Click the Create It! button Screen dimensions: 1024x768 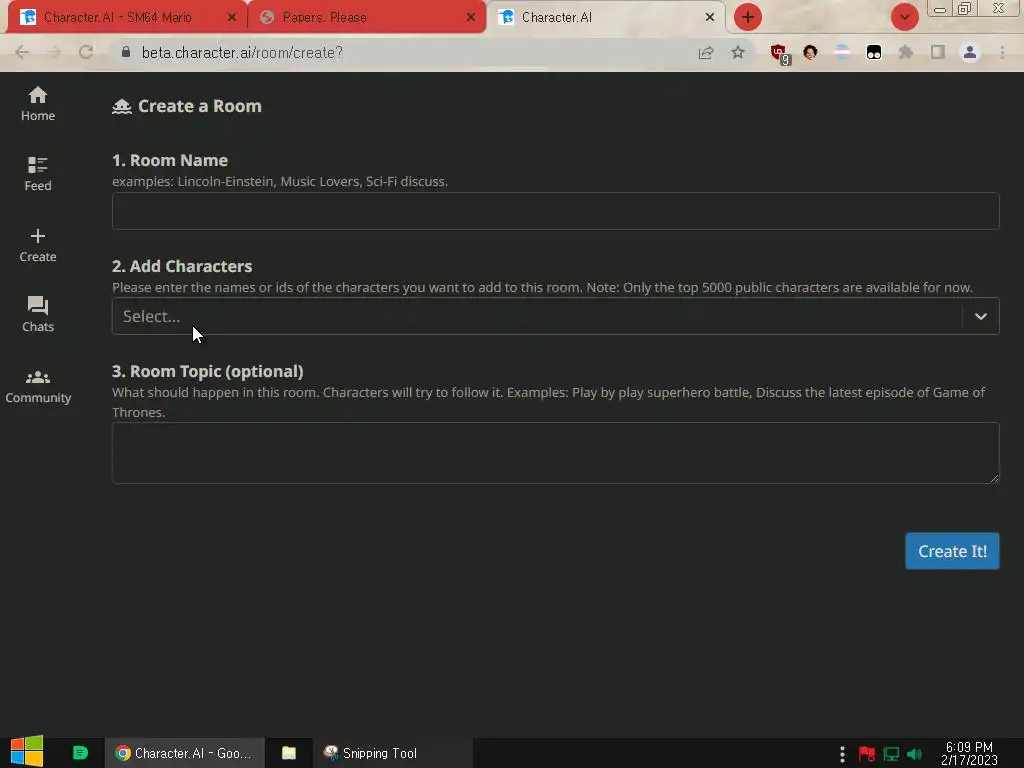tap(952, 551)
